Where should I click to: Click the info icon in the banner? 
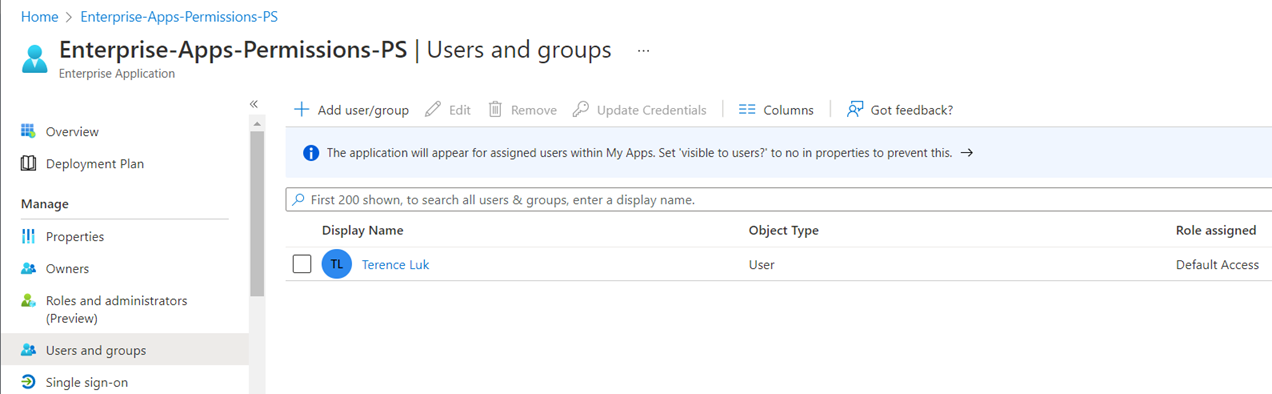coord(310,153)
